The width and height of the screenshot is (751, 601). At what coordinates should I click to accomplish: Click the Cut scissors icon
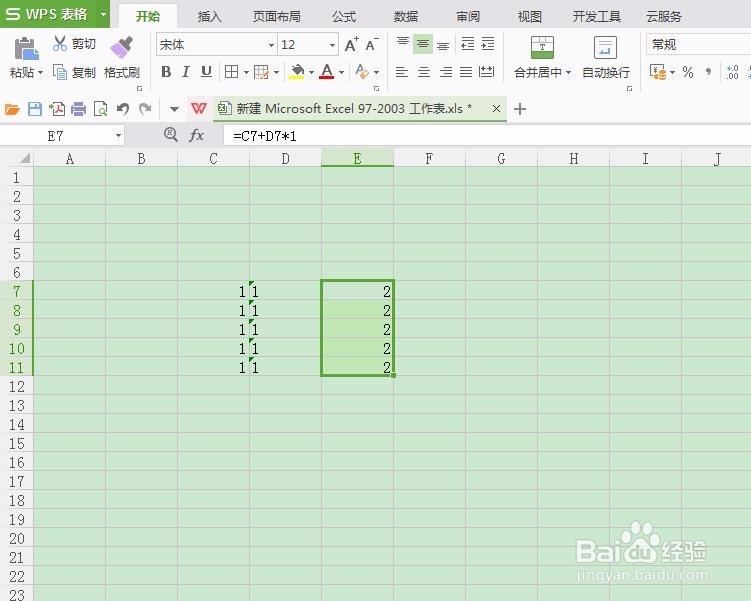(60, 44)
